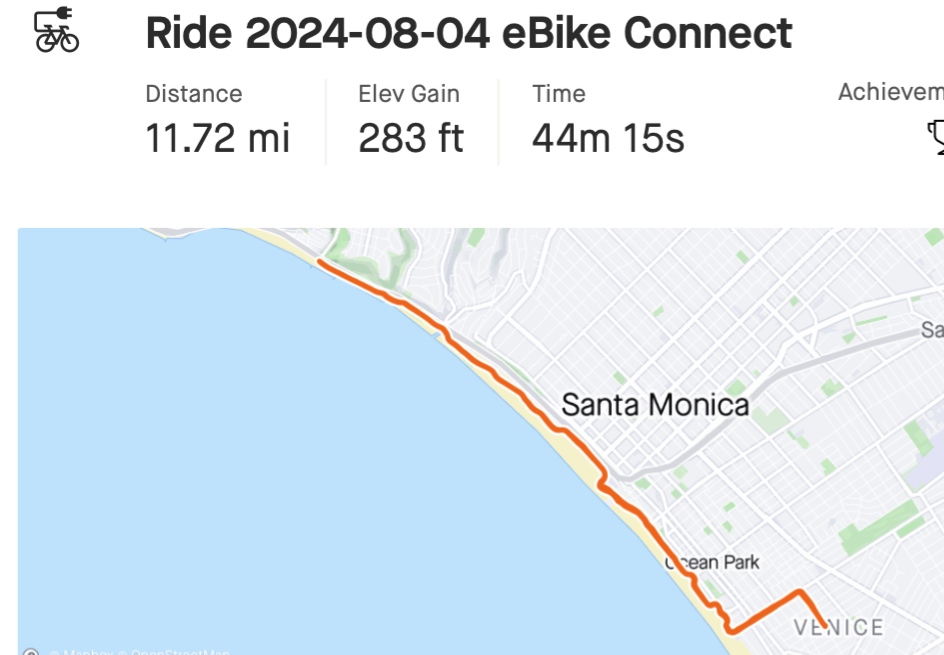
Task: Click the 44m 15s time value
Action: (x=608, y=137)
